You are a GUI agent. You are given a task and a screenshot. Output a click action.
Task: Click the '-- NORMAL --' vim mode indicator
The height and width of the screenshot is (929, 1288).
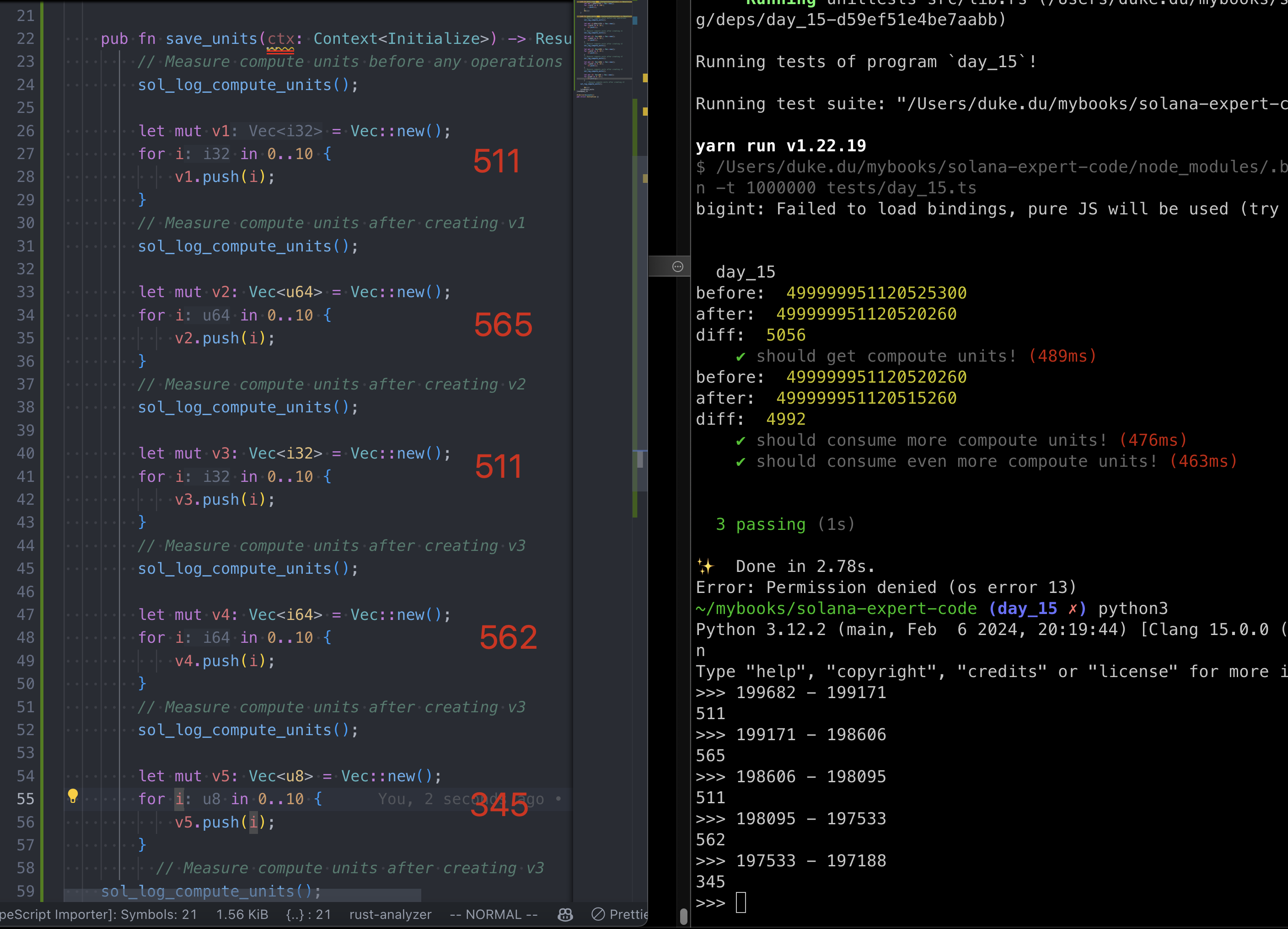494,914
